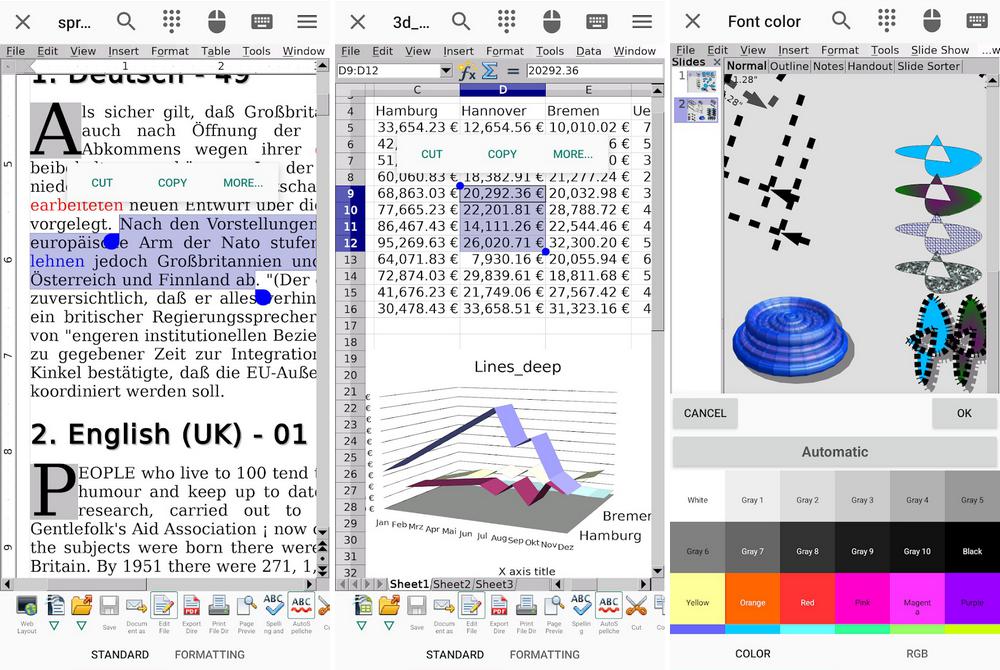Viewport: 1000px width, 670px height.
Task: Click Print File icon in spreadsheet toolbar
Action: tap(526, 605)
